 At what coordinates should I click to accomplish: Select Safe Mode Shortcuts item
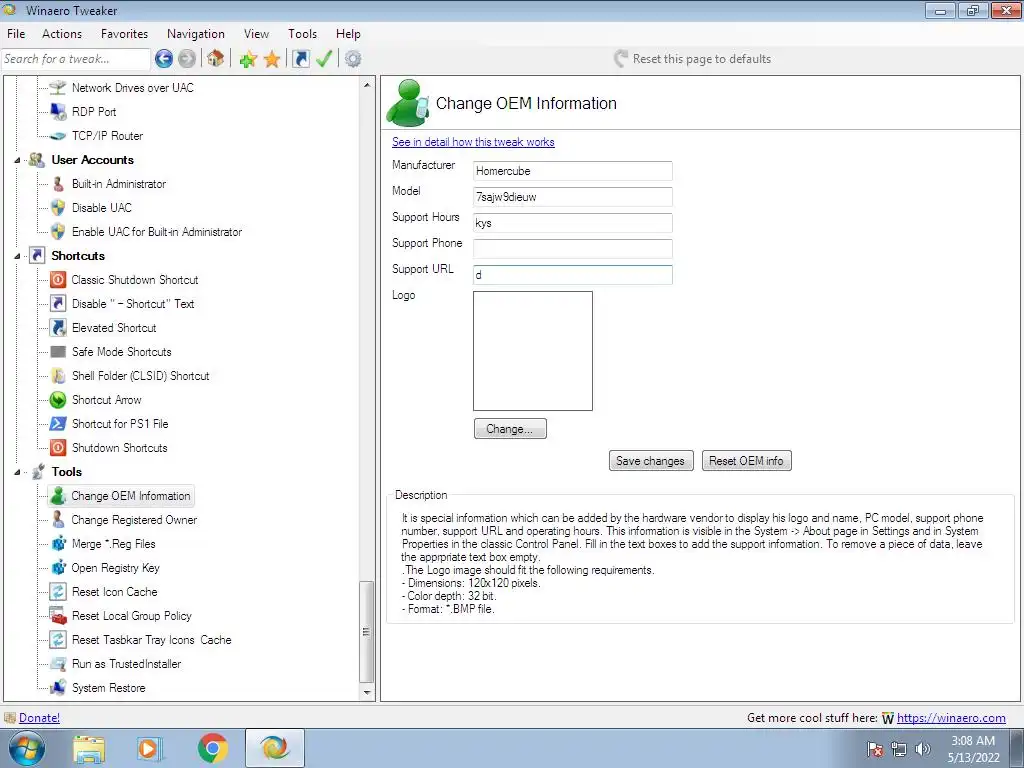(x=121, y=352)
